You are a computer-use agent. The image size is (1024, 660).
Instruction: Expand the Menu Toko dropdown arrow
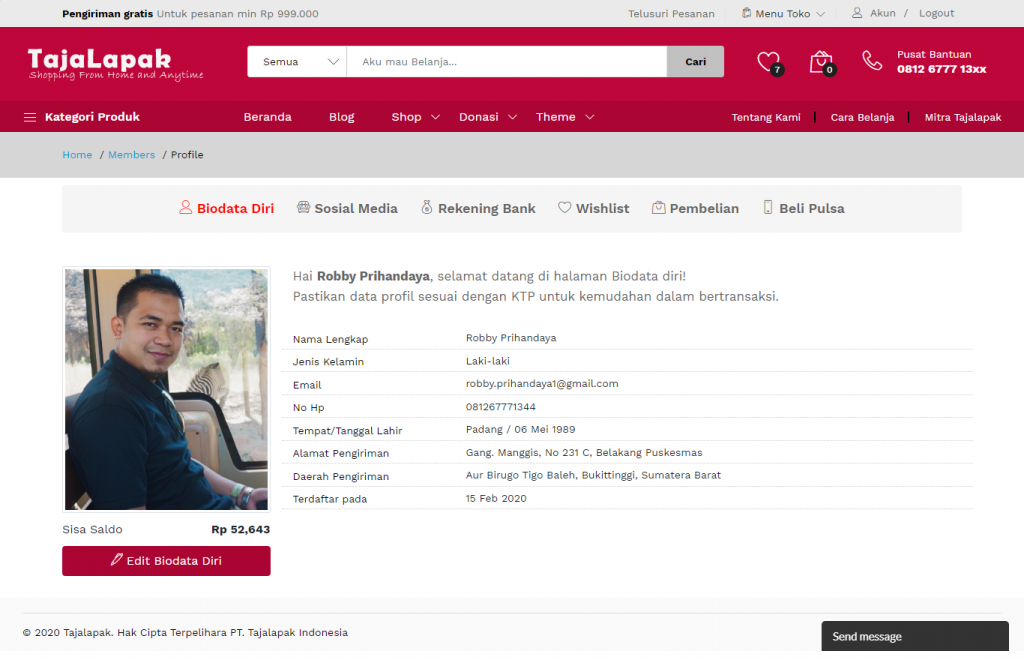tap(821, 14)
